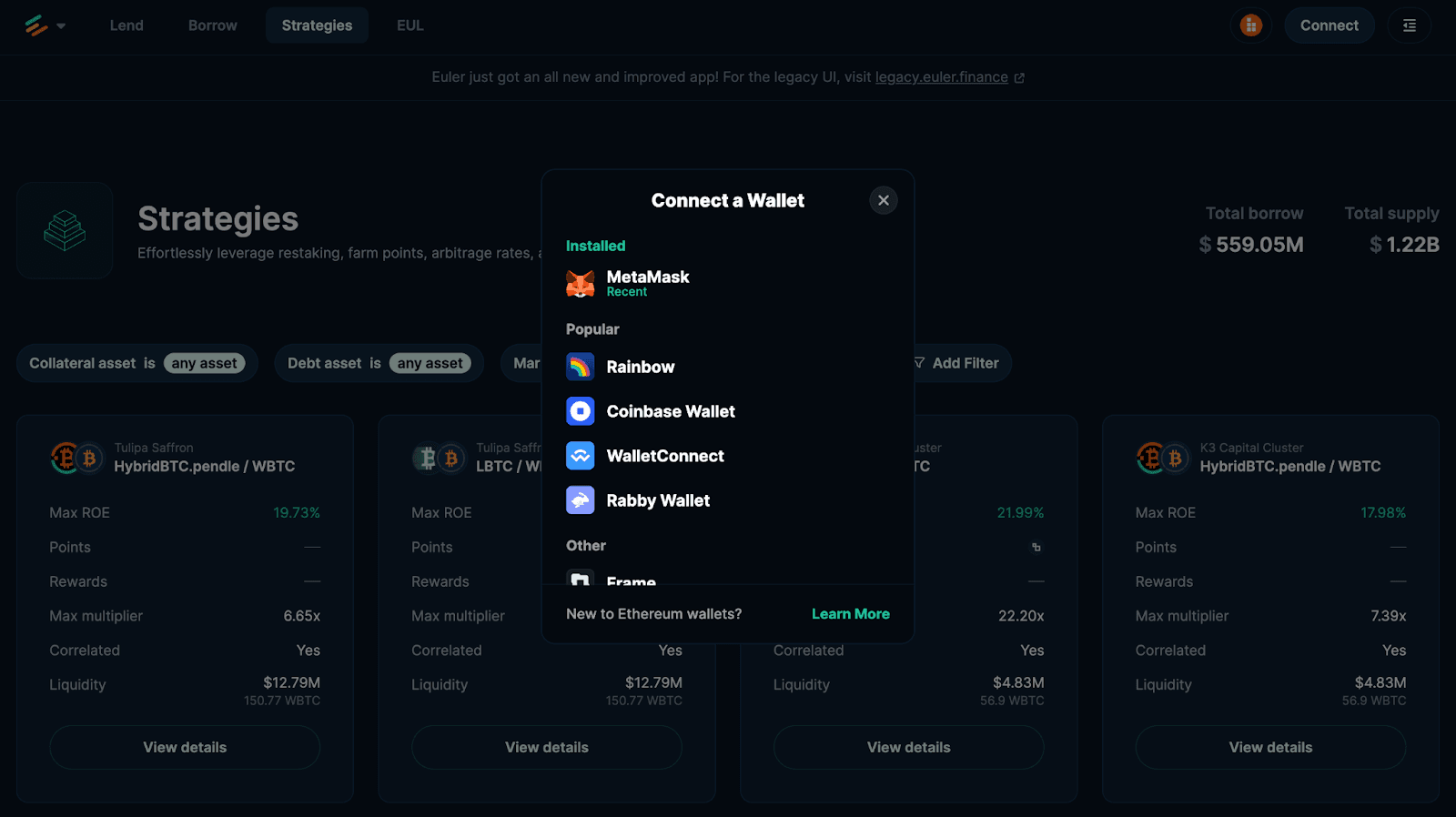Click the WalletConnect logo icon
This screenshot has height=817, width=1456.
(580, 456)
